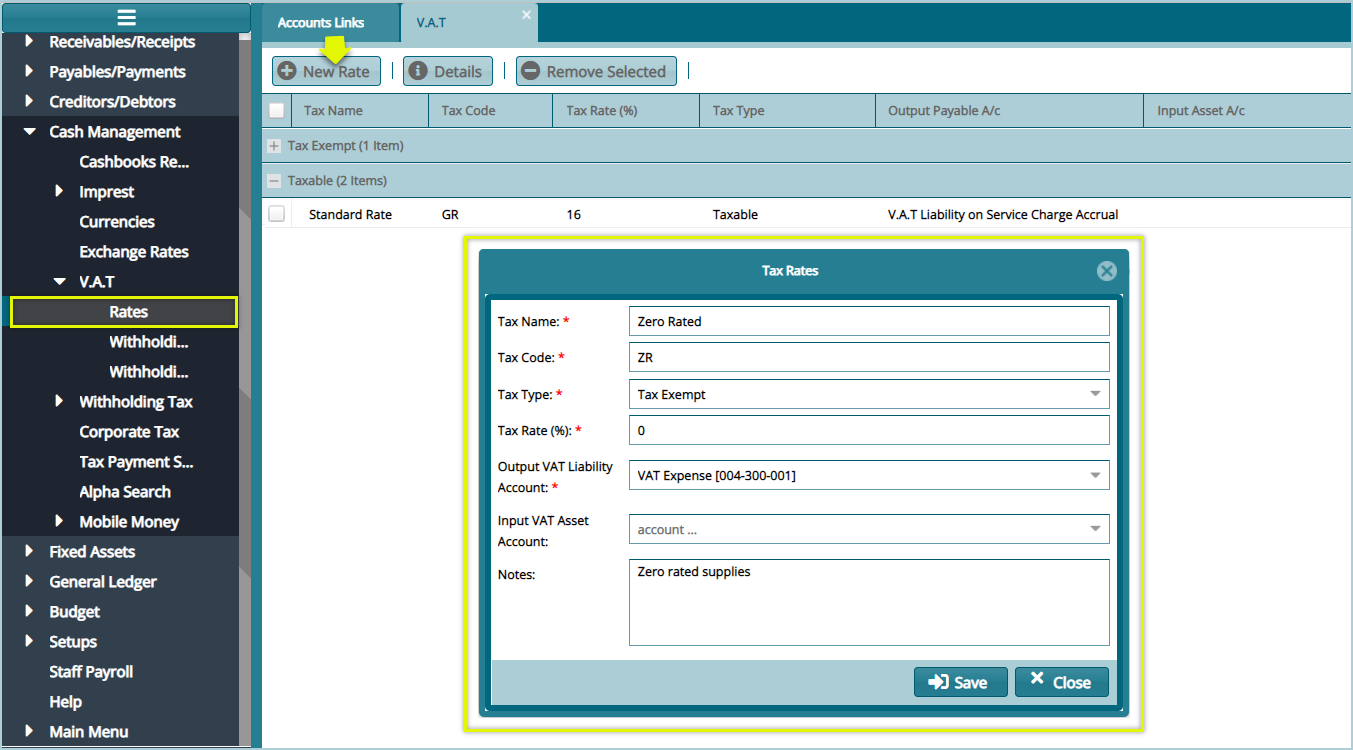Click the V.A.T Liability on Service Charge Accrual cell
The image size is (1353, 750).
coord(1003,214)
